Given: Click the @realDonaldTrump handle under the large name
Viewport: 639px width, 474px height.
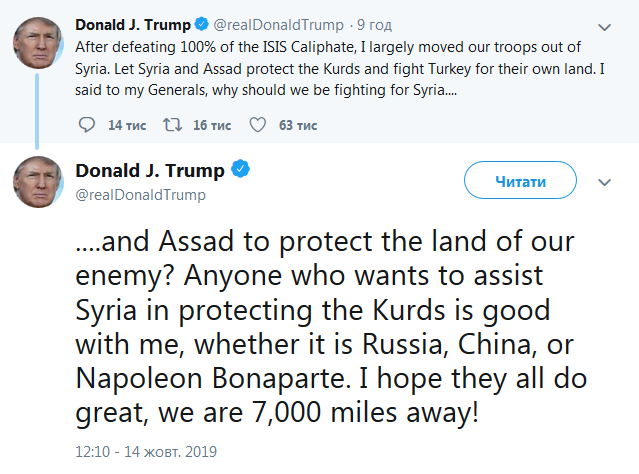Looking at the screenshot, I should tap(141, 195).
